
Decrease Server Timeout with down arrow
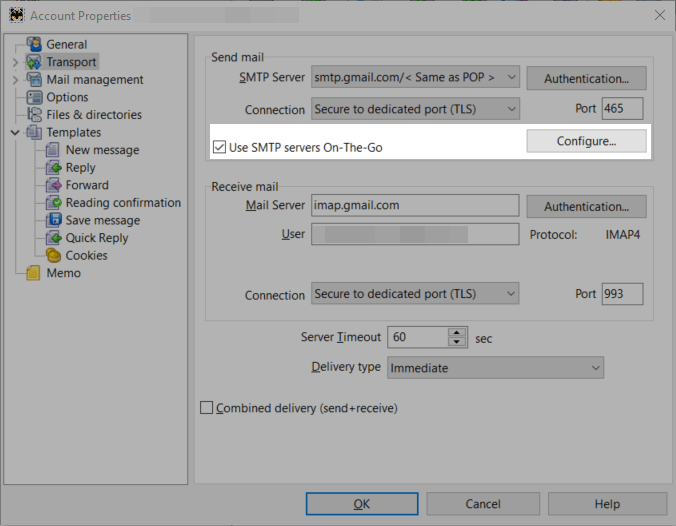(457, 342)
